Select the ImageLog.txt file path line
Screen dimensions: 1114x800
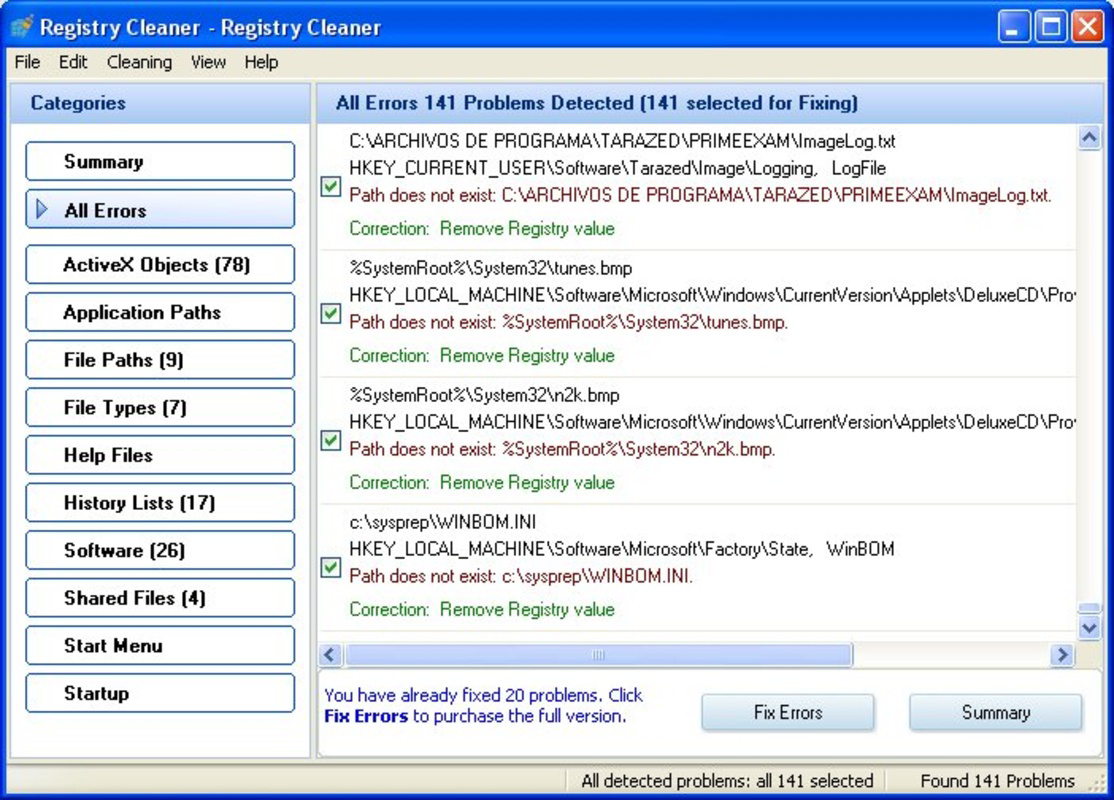(622, 141)
